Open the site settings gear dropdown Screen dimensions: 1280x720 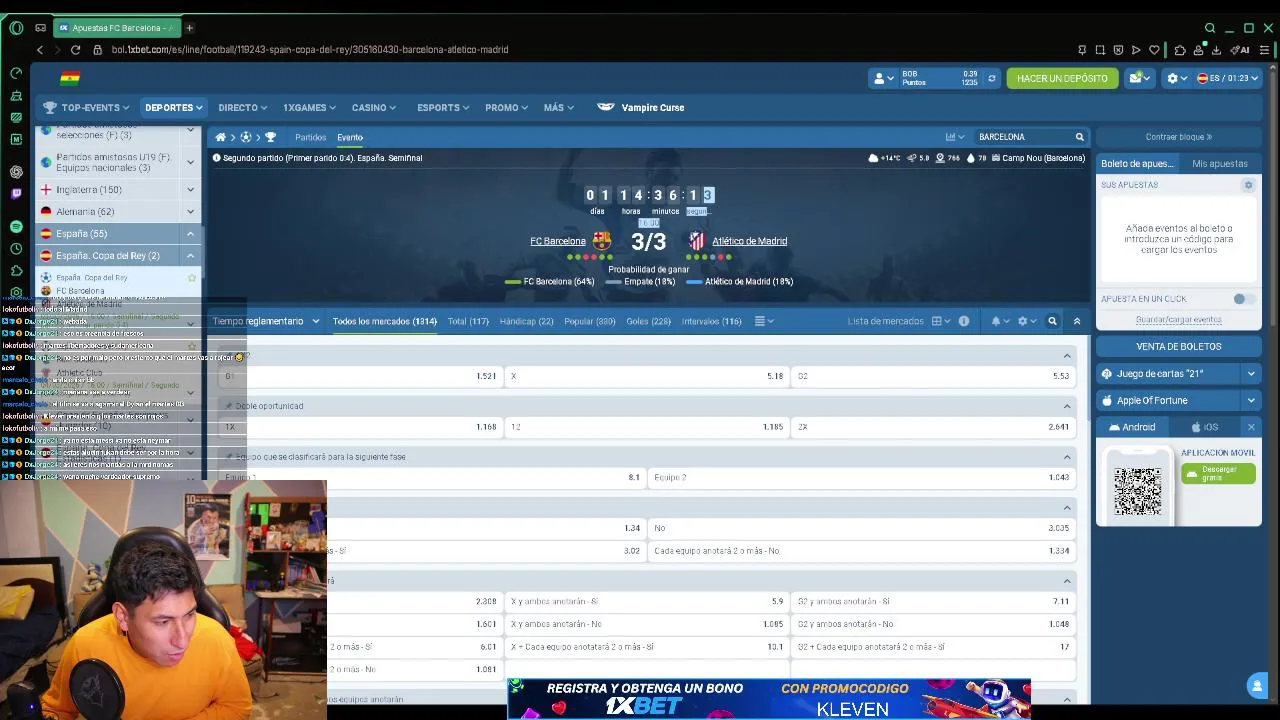tap(1176, 78)
